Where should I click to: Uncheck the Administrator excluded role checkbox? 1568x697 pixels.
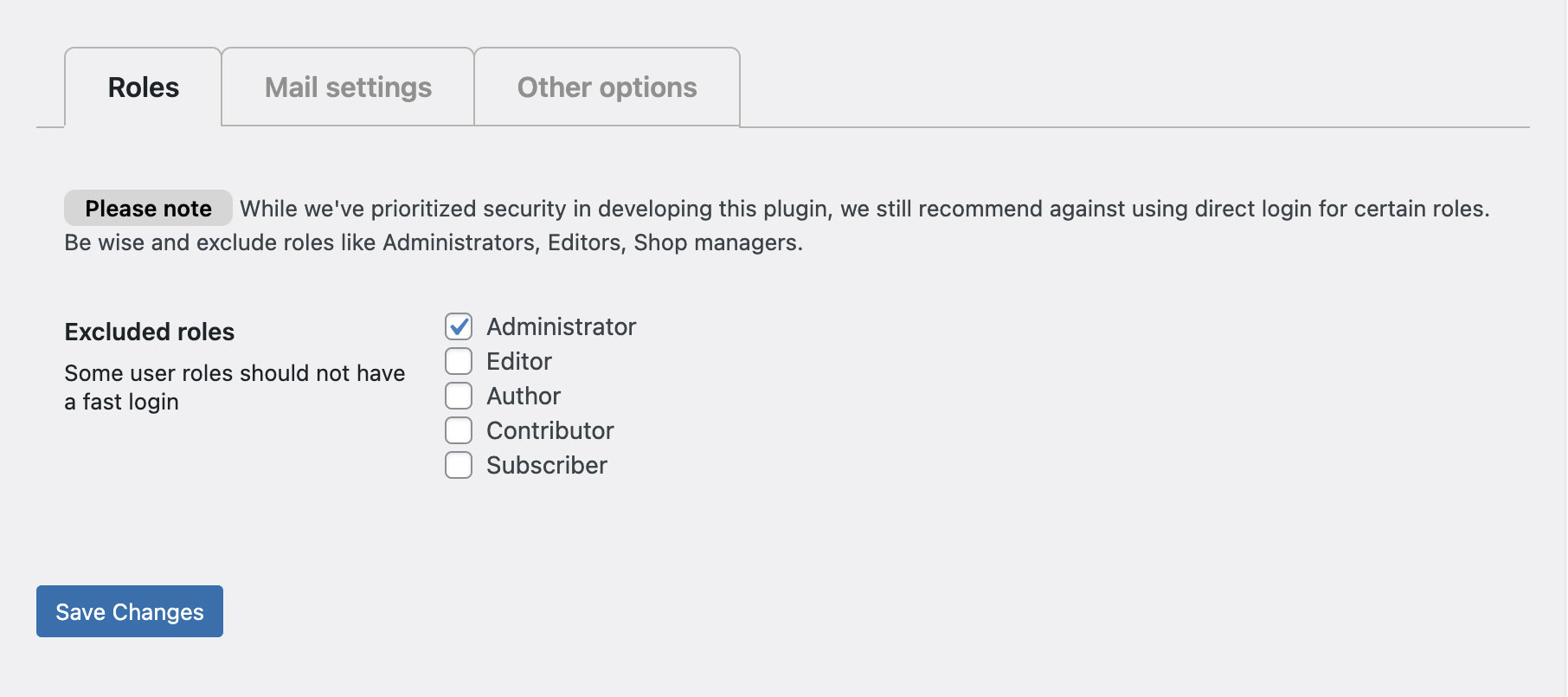click(459, 326)
